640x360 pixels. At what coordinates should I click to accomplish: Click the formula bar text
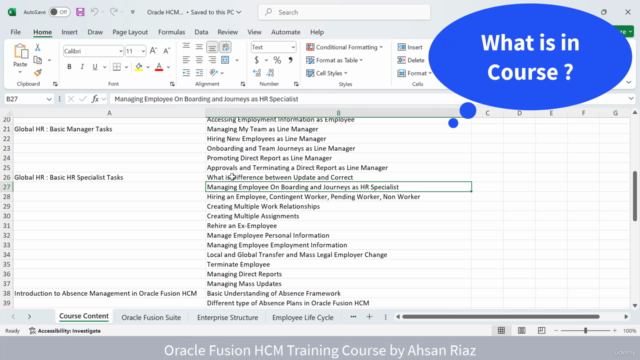tap(206, 99)
